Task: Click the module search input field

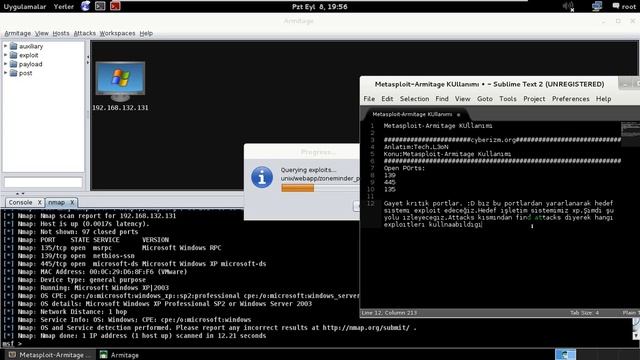Action: pyautogui.click(x=43, y=182)
